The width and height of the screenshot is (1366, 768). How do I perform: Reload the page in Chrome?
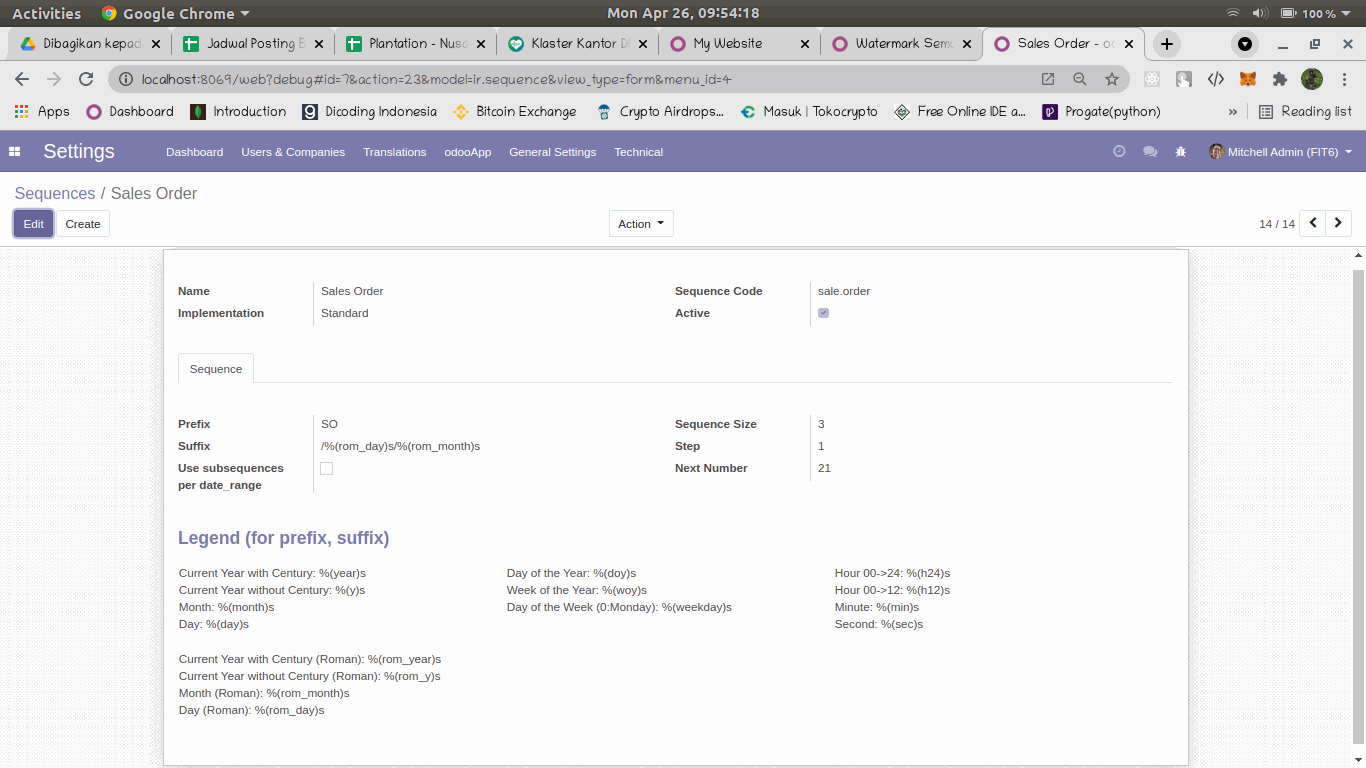pyautogui.click(x=86, y=79)
